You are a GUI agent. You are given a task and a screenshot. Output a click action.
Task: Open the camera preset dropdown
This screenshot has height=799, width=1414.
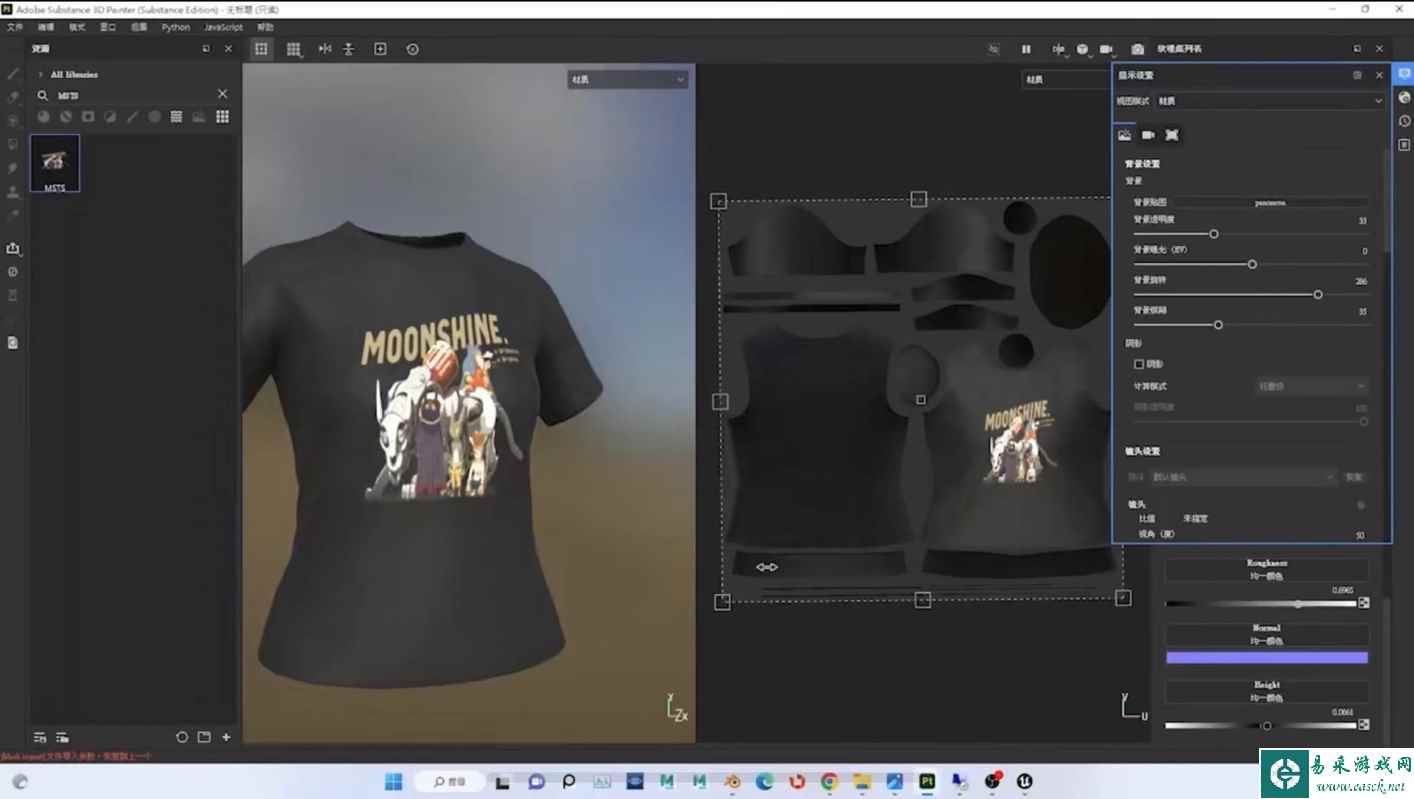click(x=1242, y=477)
